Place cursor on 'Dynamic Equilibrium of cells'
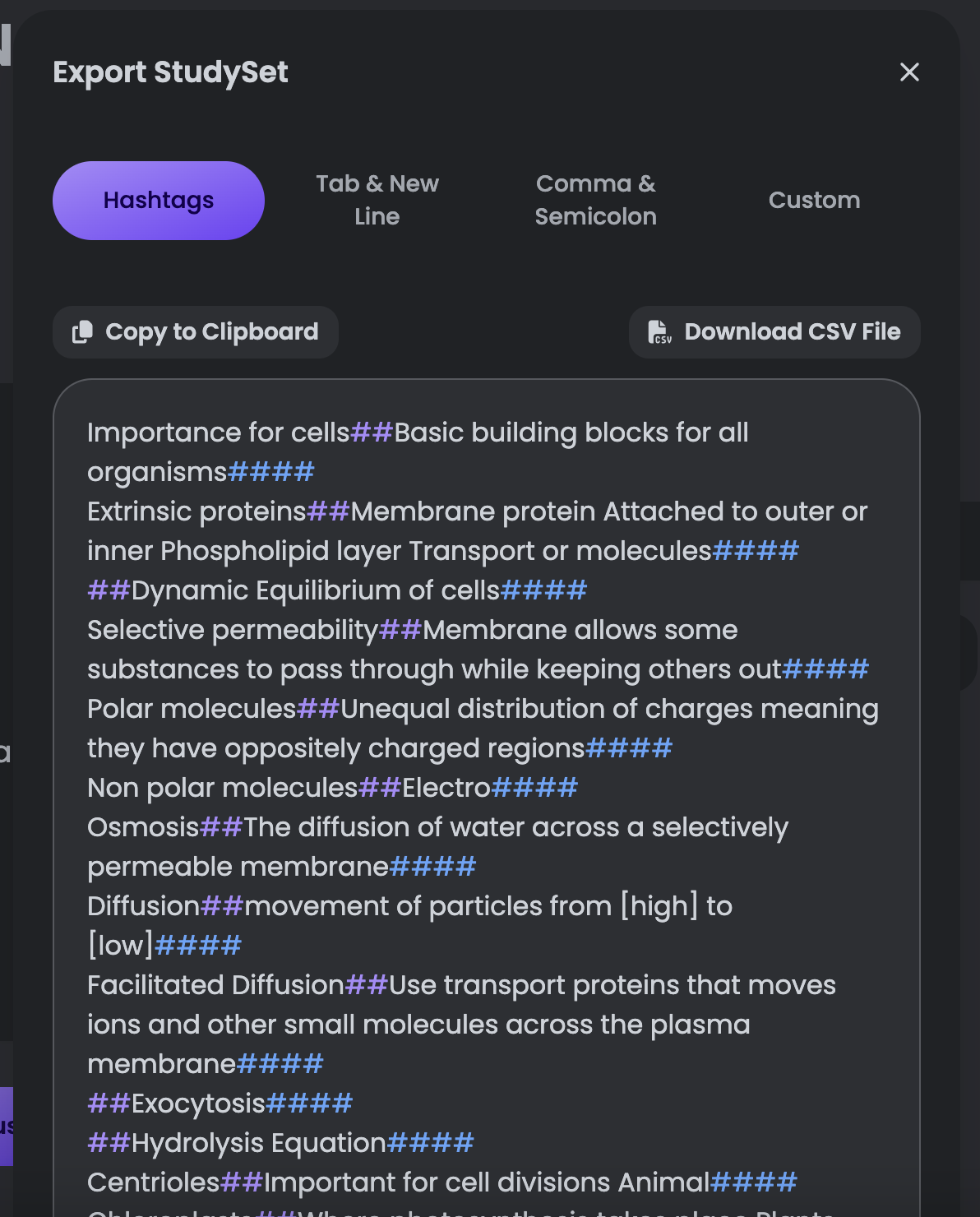 [316, 590]
